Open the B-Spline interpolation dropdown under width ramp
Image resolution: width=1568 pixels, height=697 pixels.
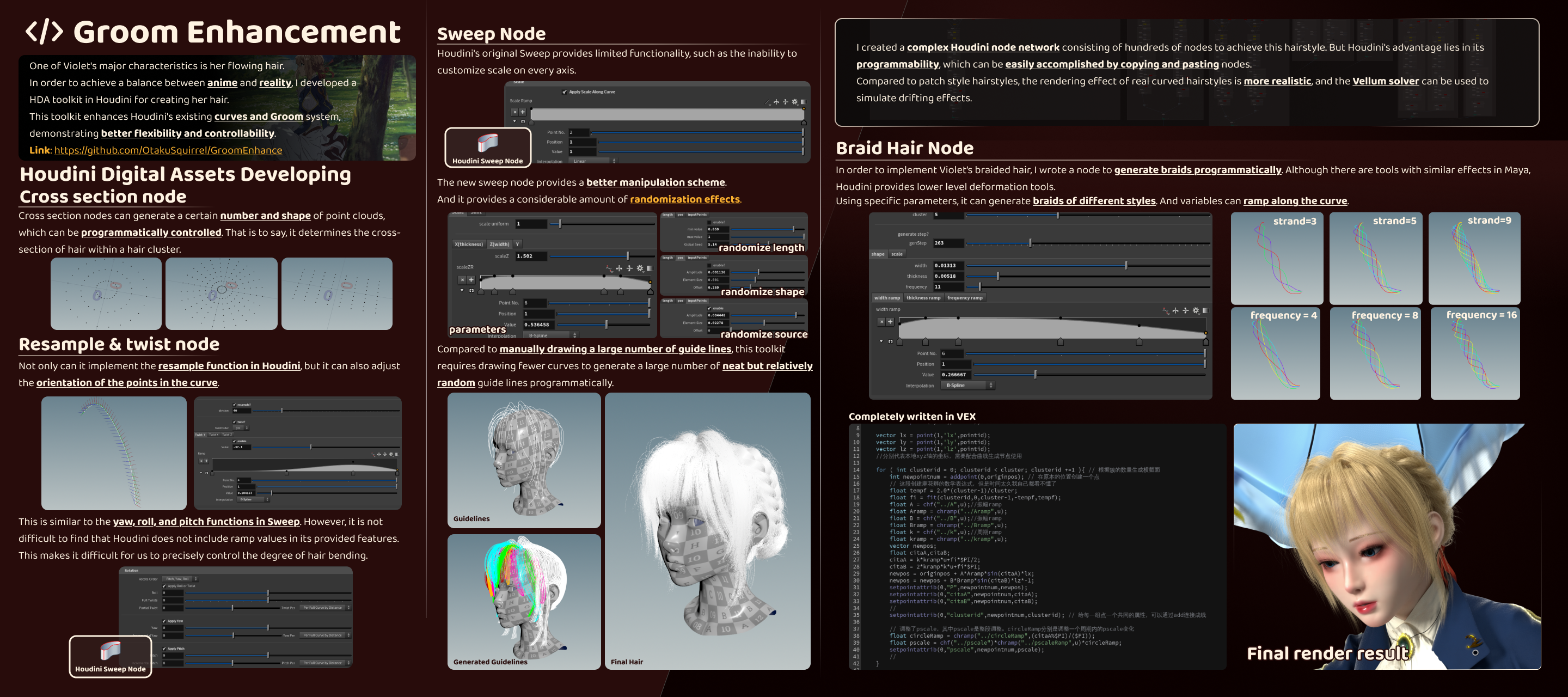pos(968,386)
